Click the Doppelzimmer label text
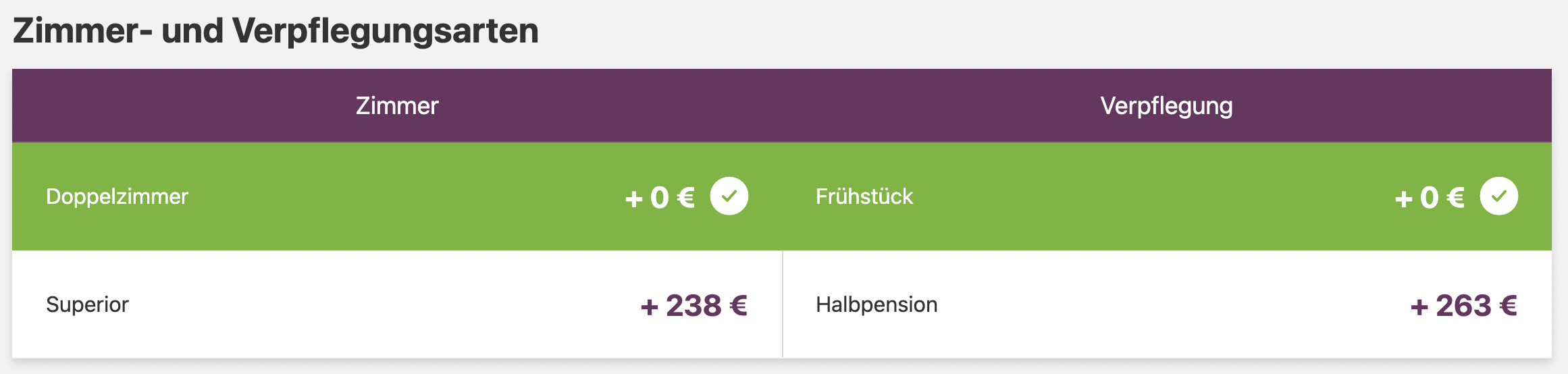The height and width of the screenshot is (374, 1568). pos(117,196)
